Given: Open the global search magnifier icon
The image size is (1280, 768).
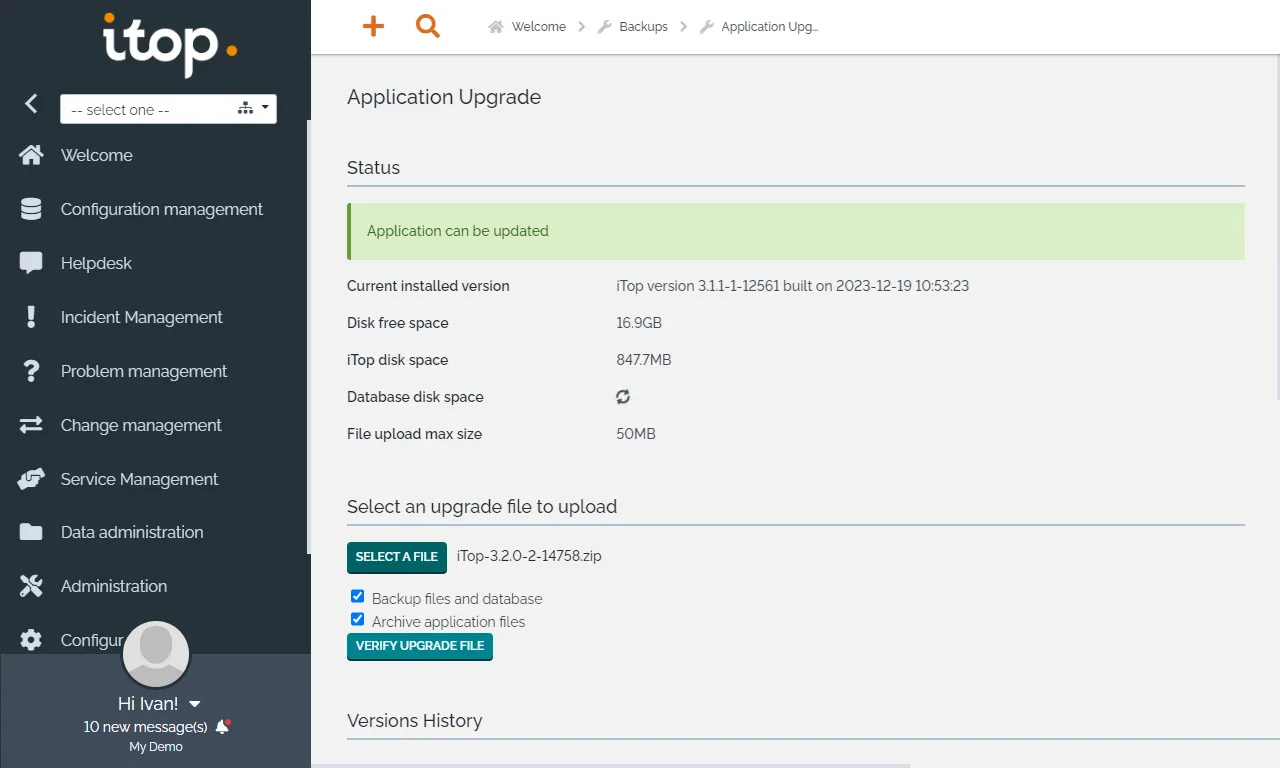Looking at the screenshot, I should tap(428, 27).
